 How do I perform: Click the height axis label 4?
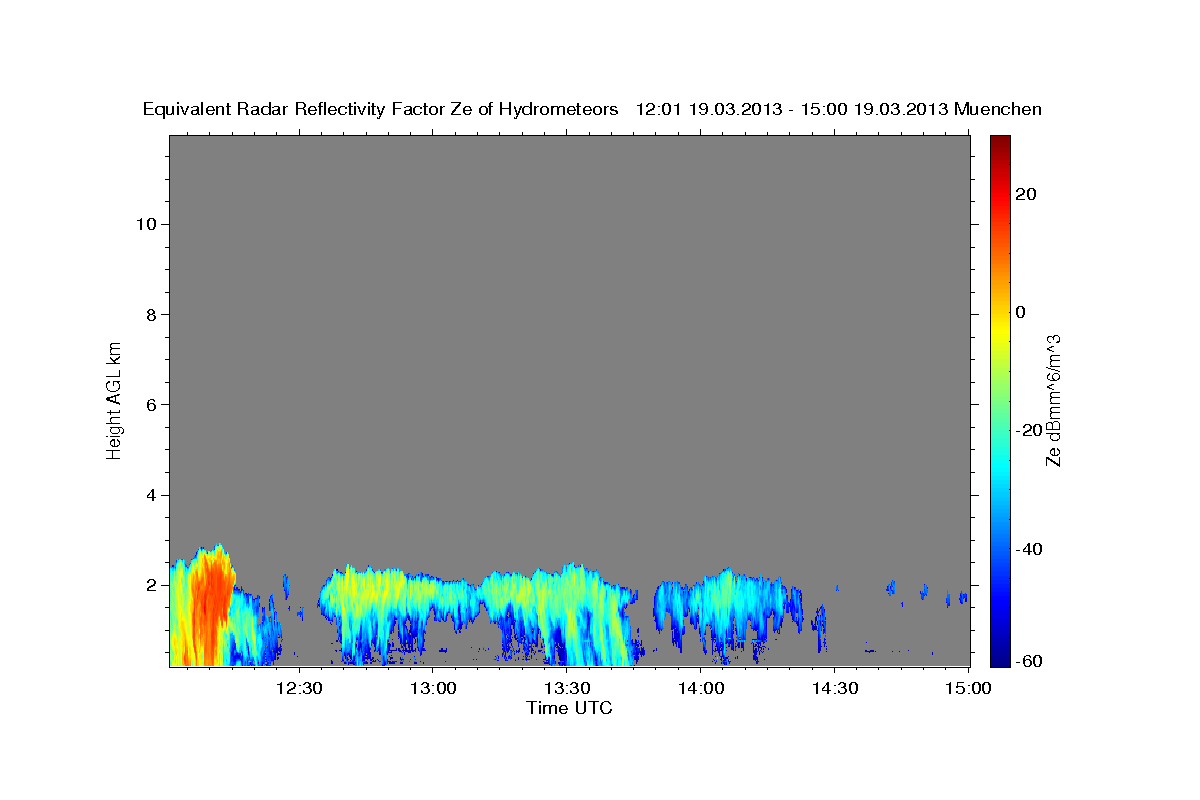pos(152,495)
